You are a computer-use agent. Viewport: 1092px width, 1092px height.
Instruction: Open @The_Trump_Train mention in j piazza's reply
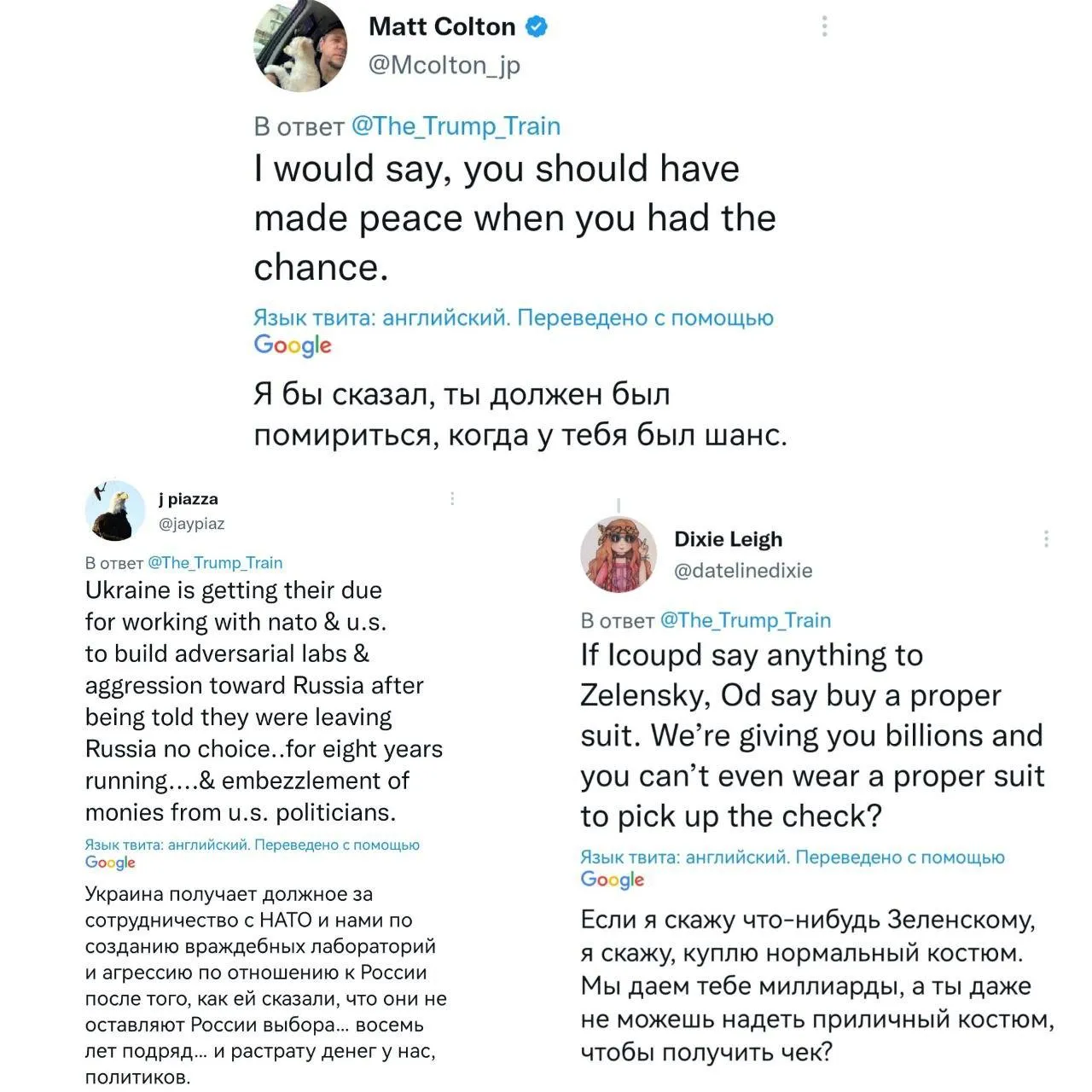tap(215, 562)
